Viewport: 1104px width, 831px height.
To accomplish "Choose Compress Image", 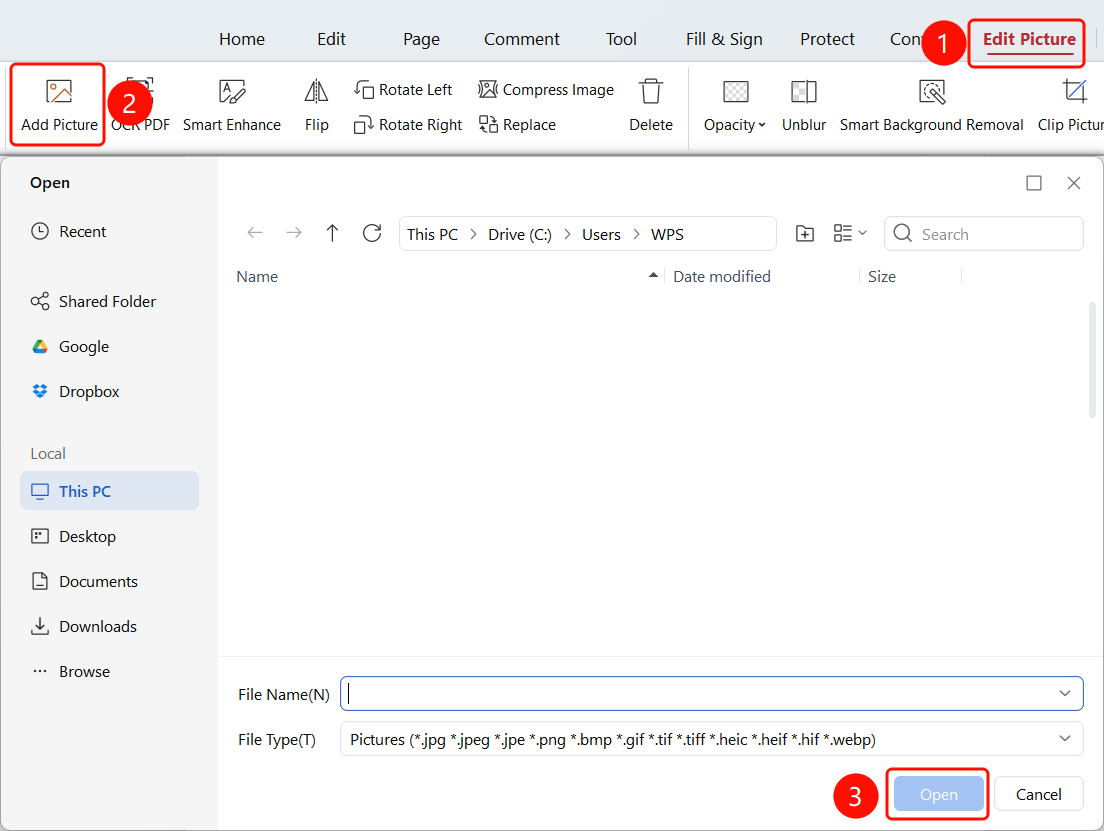I will coord(546,89).
